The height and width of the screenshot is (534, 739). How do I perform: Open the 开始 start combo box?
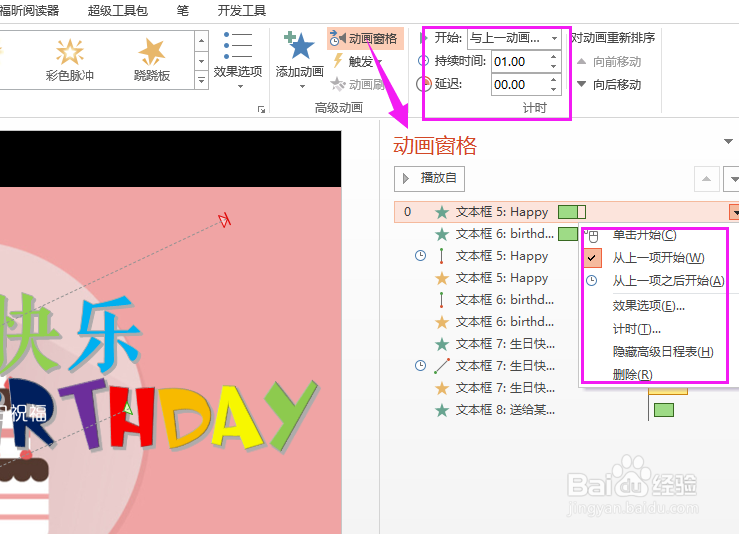click(514, 38)
